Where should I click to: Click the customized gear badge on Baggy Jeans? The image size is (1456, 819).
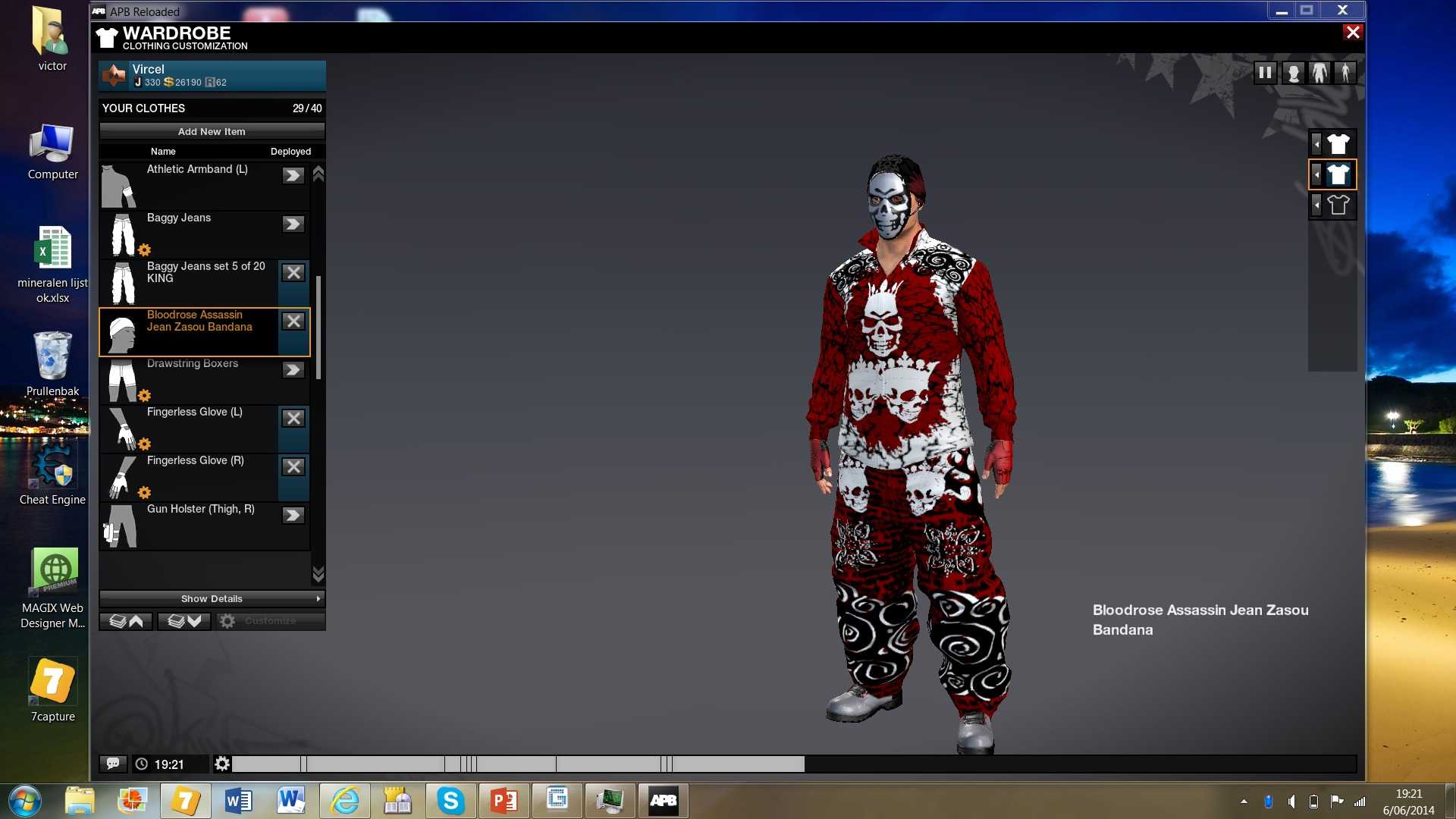click(x=144, y=249)
